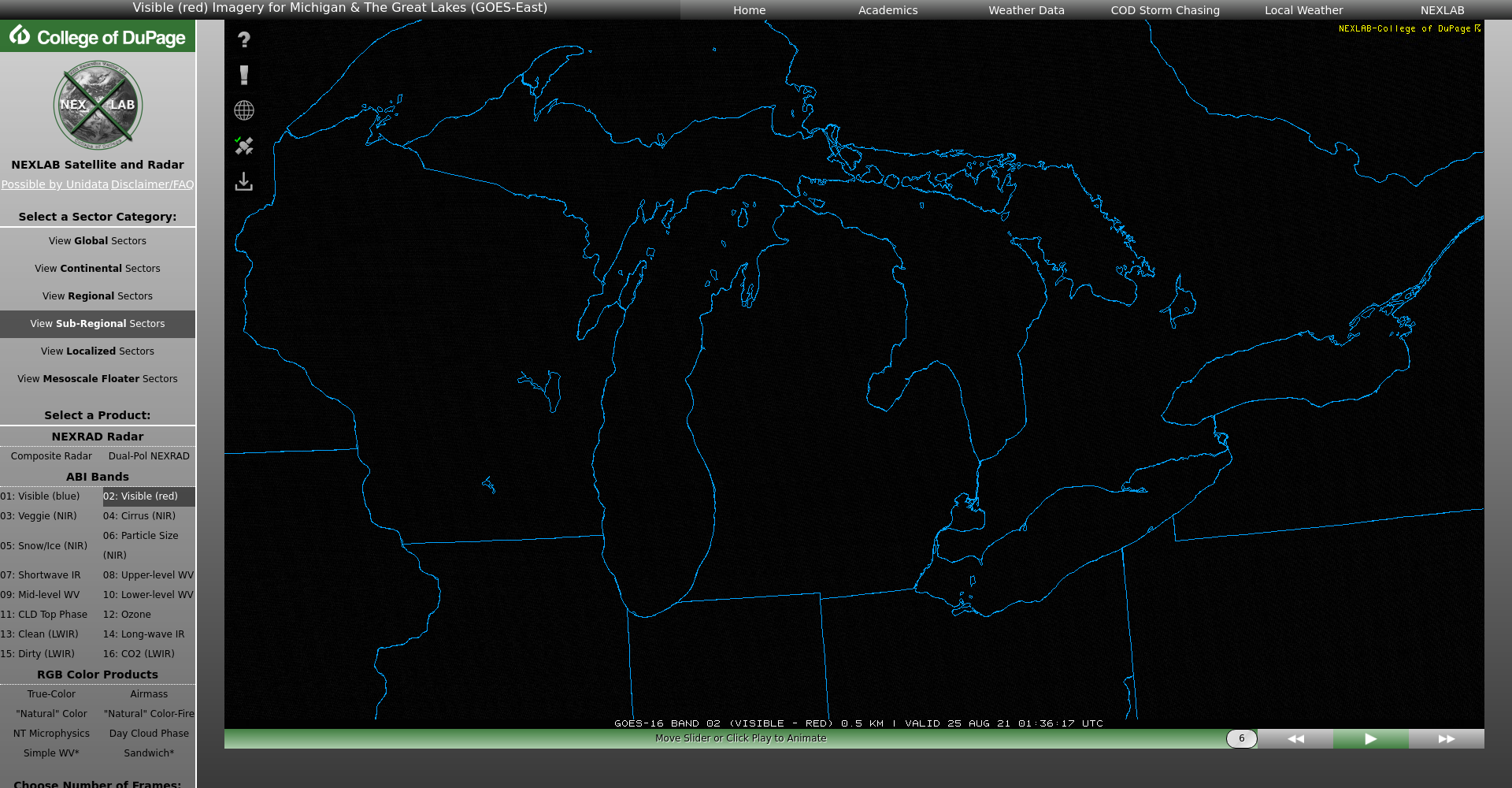Open the Possible by Unidata link
1512x788 pixels.
click(55, 184)
